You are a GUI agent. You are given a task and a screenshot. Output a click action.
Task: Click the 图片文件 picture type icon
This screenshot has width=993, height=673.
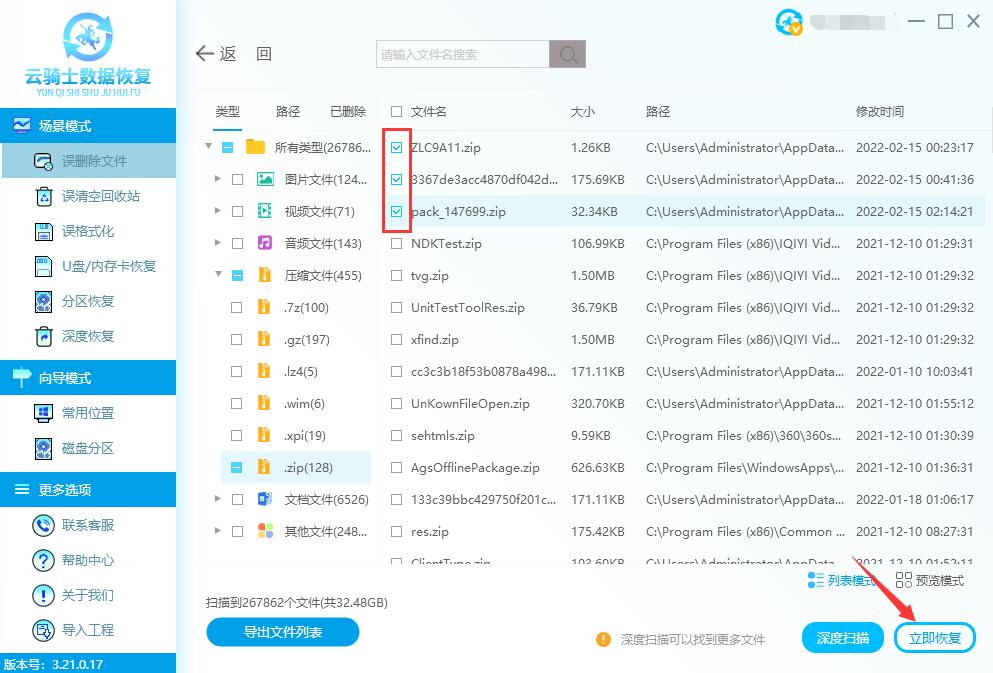click(265, 179)
